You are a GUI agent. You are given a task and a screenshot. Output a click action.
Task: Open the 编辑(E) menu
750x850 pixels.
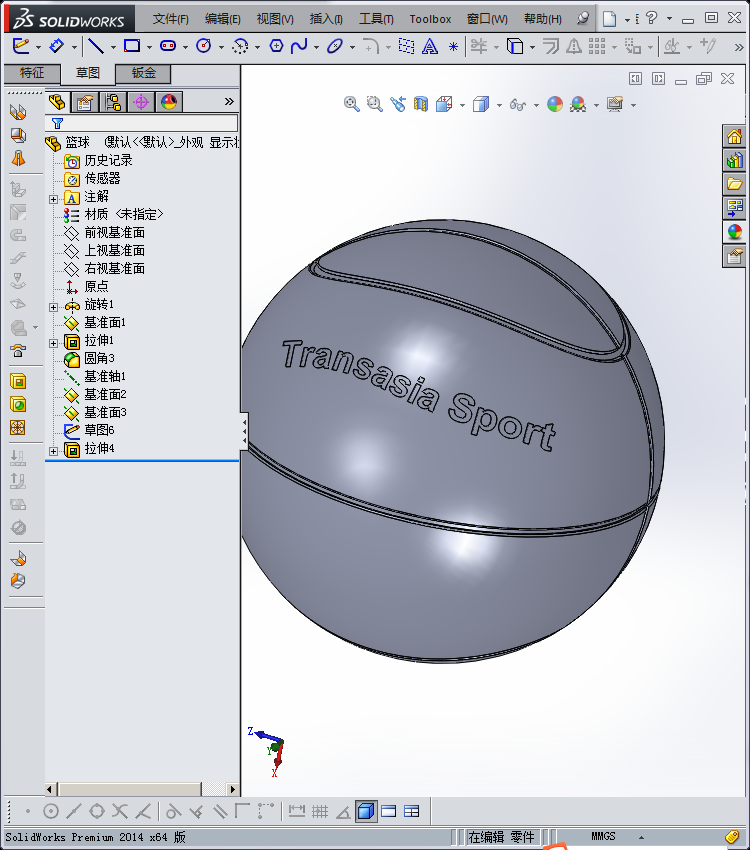coord(223,20)
